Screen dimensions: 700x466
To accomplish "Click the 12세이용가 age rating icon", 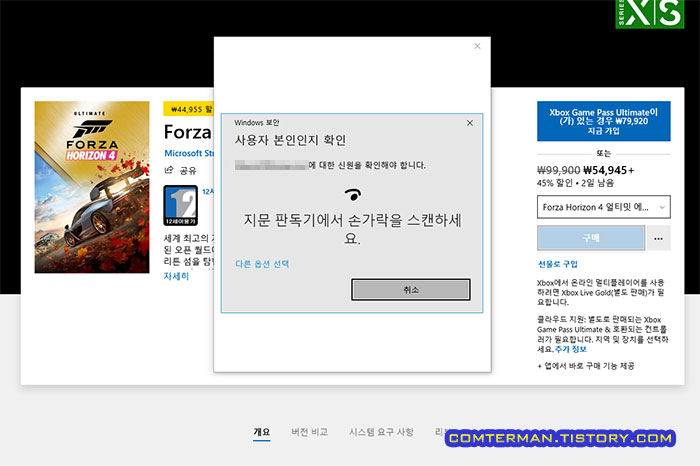I will (x=180, y=205).
